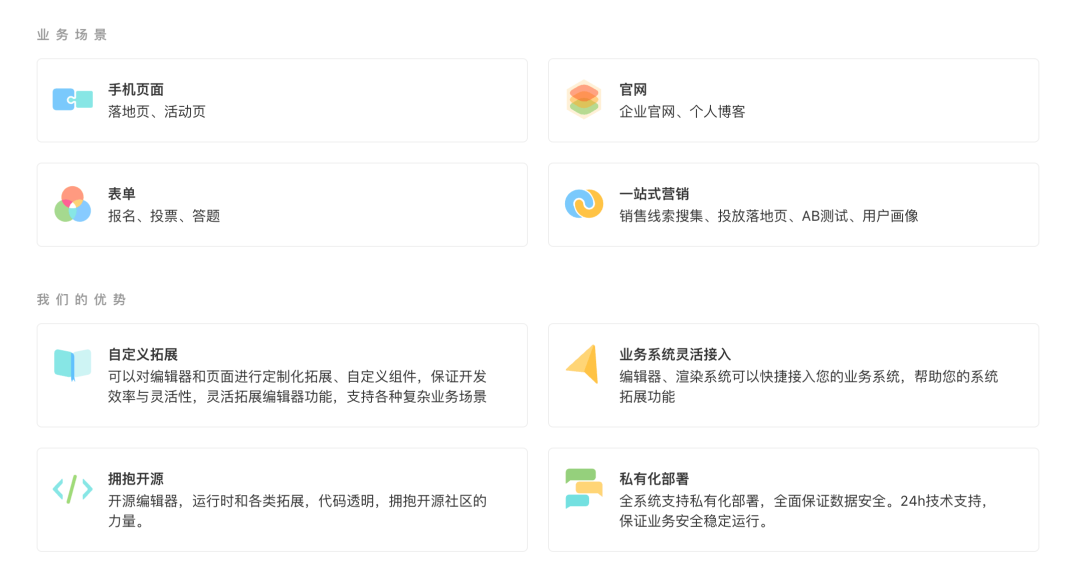The width and height of the screenshot is (1080, 572).
Task: Click the 私有化部署 chat bubbles icon
Action: pos(584,488)
